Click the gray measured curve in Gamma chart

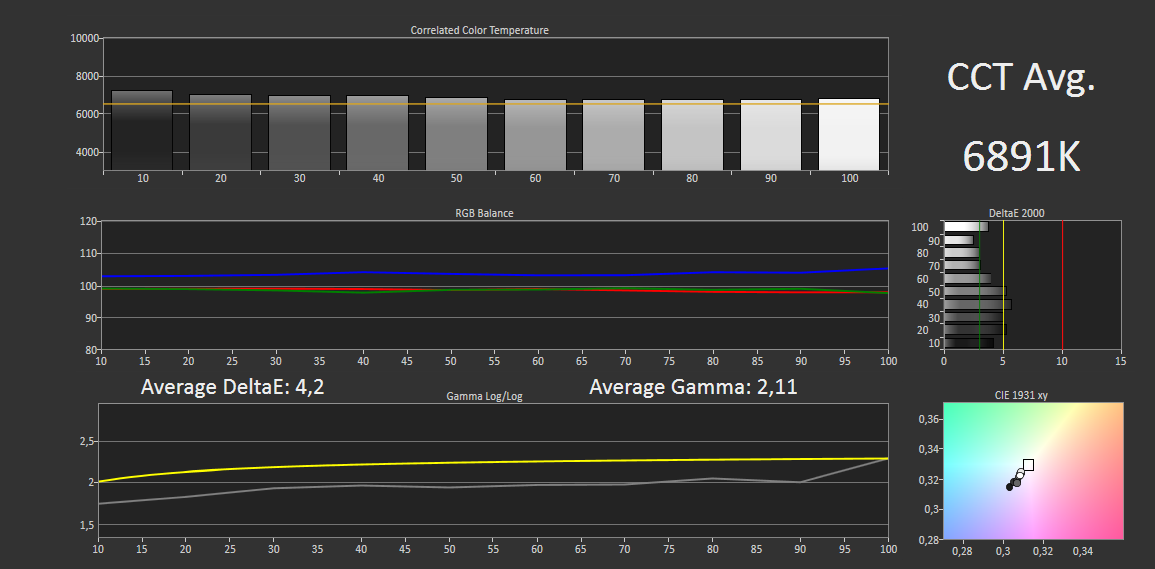[495, 486]
